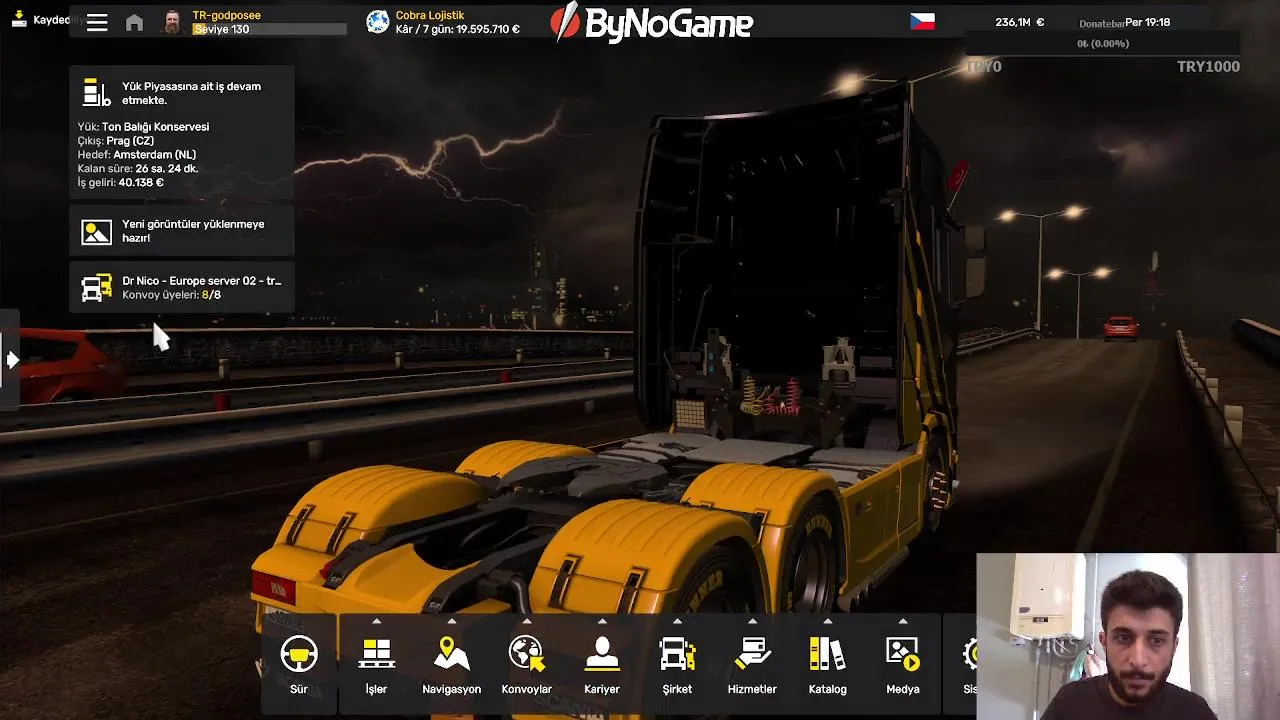Expand the arrow above Navigasyon
1280x720 pixels.
click(451, 621)
